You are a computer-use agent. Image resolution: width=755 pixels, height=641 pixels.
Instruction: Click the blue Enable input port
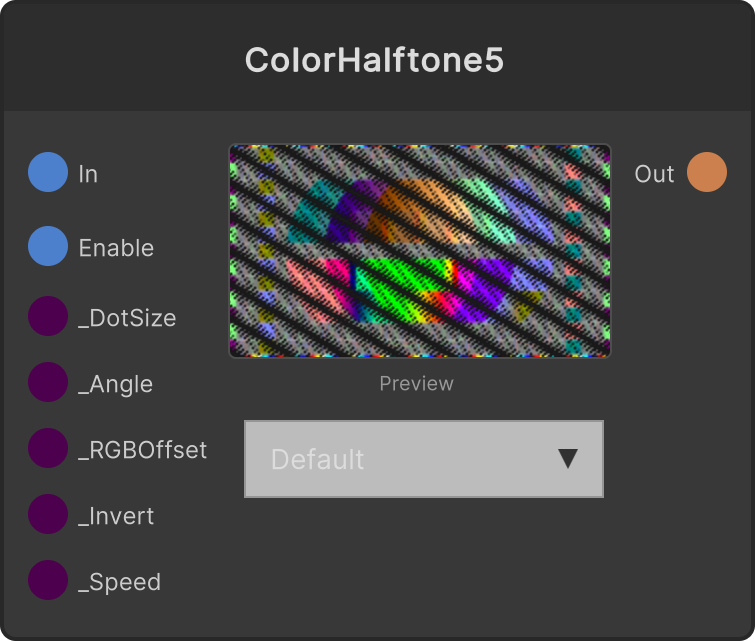[48, 246]
